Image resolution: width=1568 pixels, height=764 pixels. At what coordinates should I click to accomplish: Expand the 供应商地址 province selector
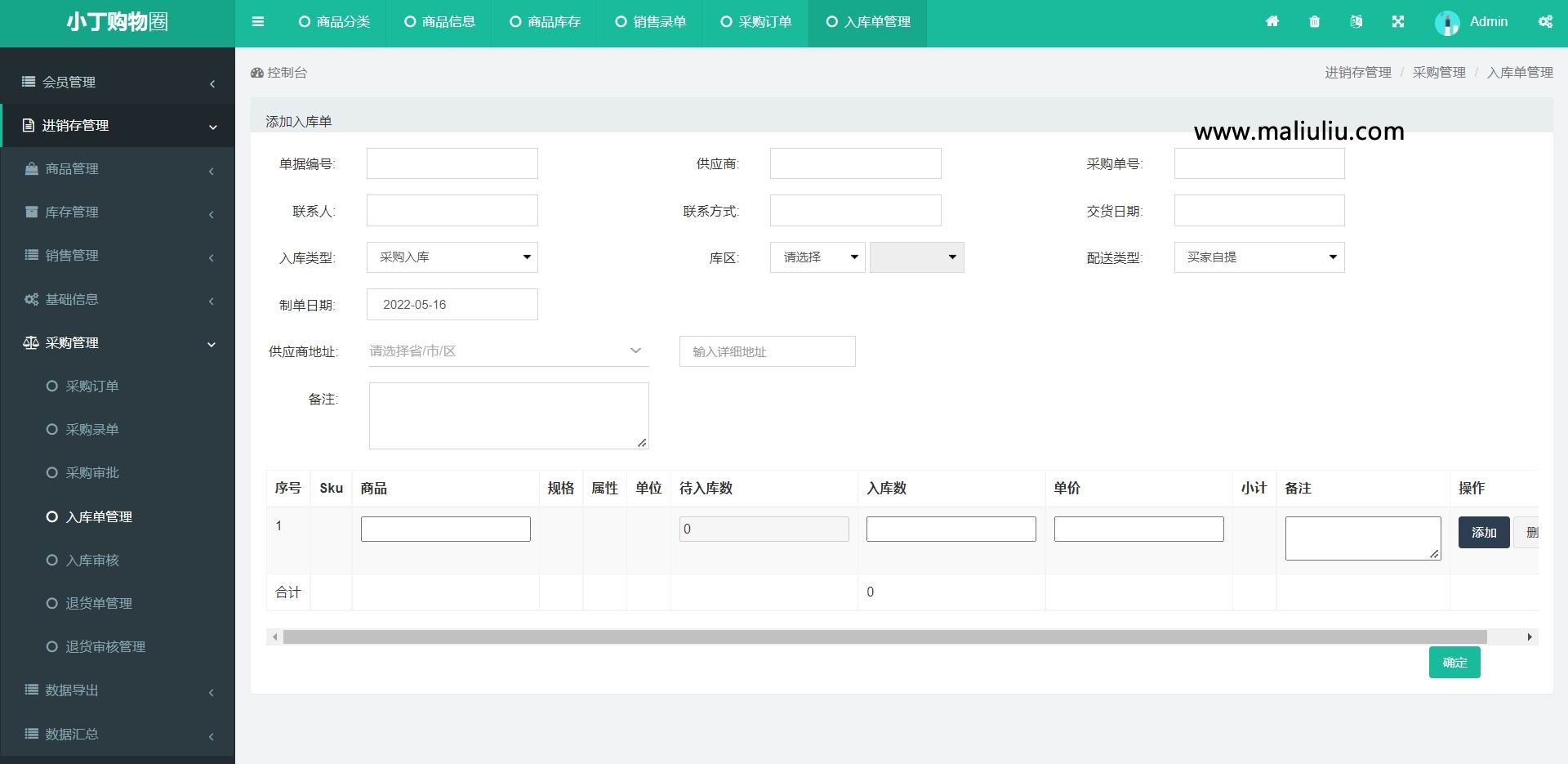(x=508, y=351)
